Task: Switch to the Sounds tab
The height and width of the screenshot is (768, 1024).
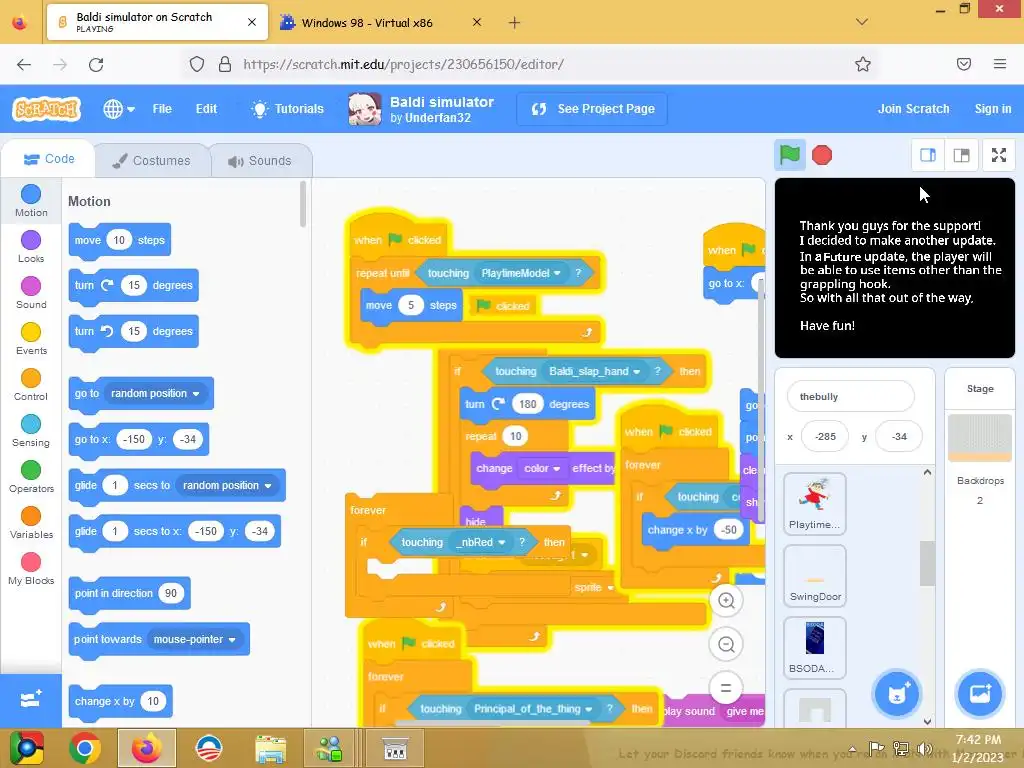Action: [x=260, y=161]
